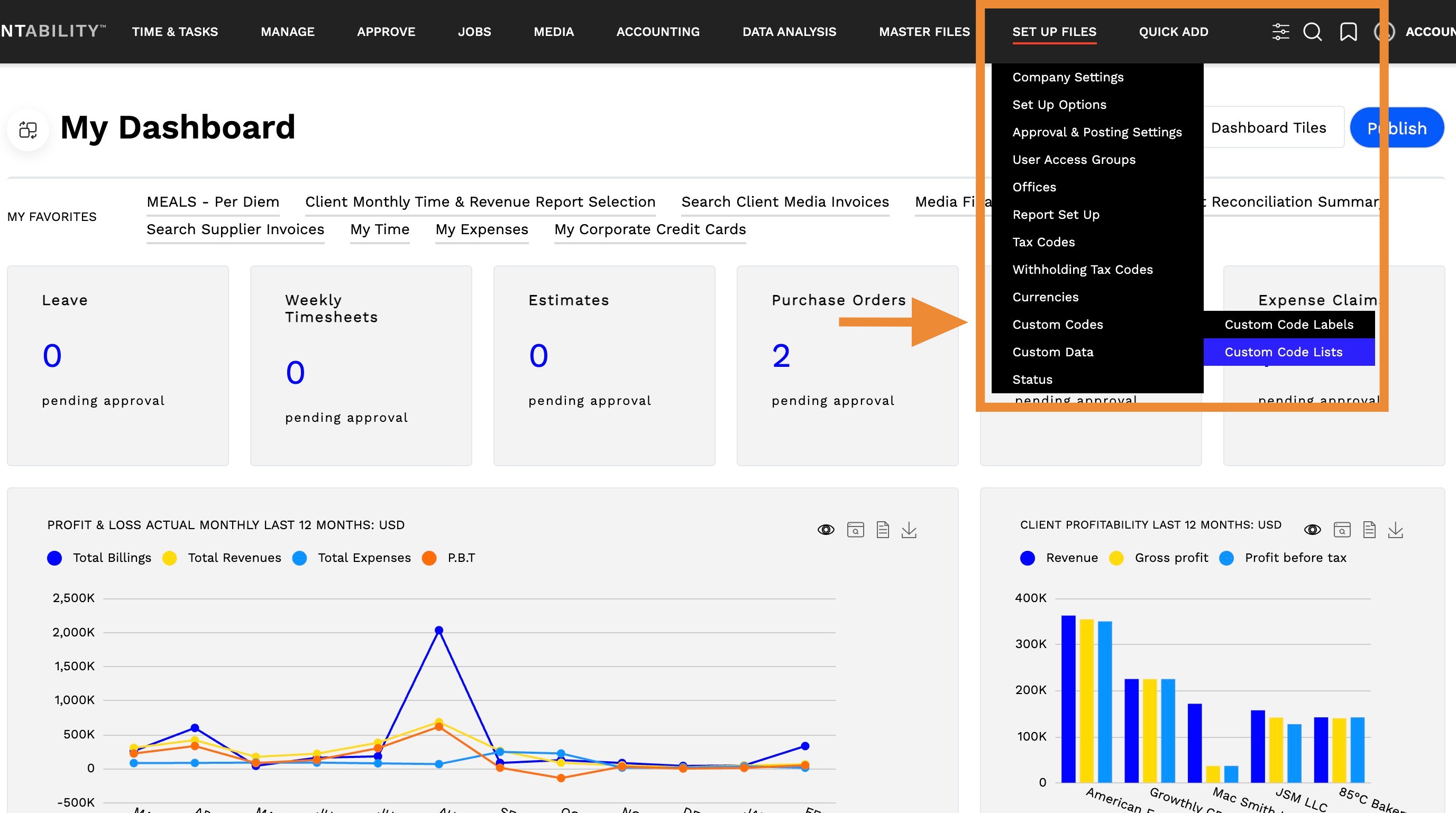Open the Approve menu
The width and height of the screenshot is (1456, 813).
pyautogui.click(x=386, y=32)
